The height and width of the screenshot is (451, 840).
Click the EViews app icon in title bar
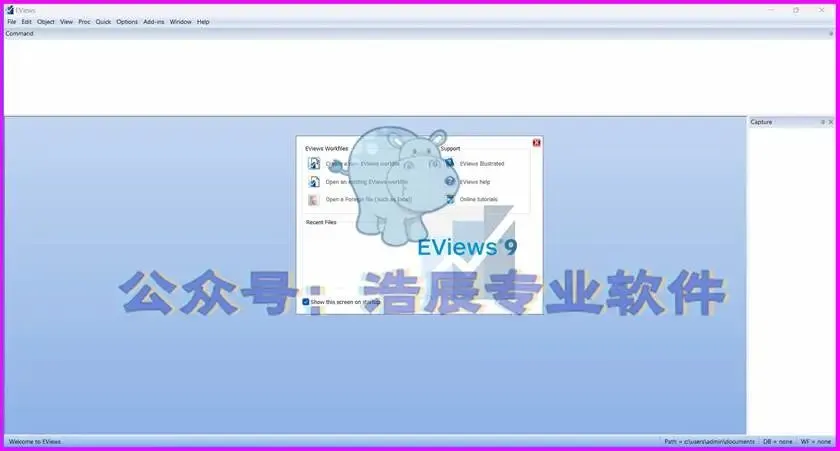coord(10,10)
